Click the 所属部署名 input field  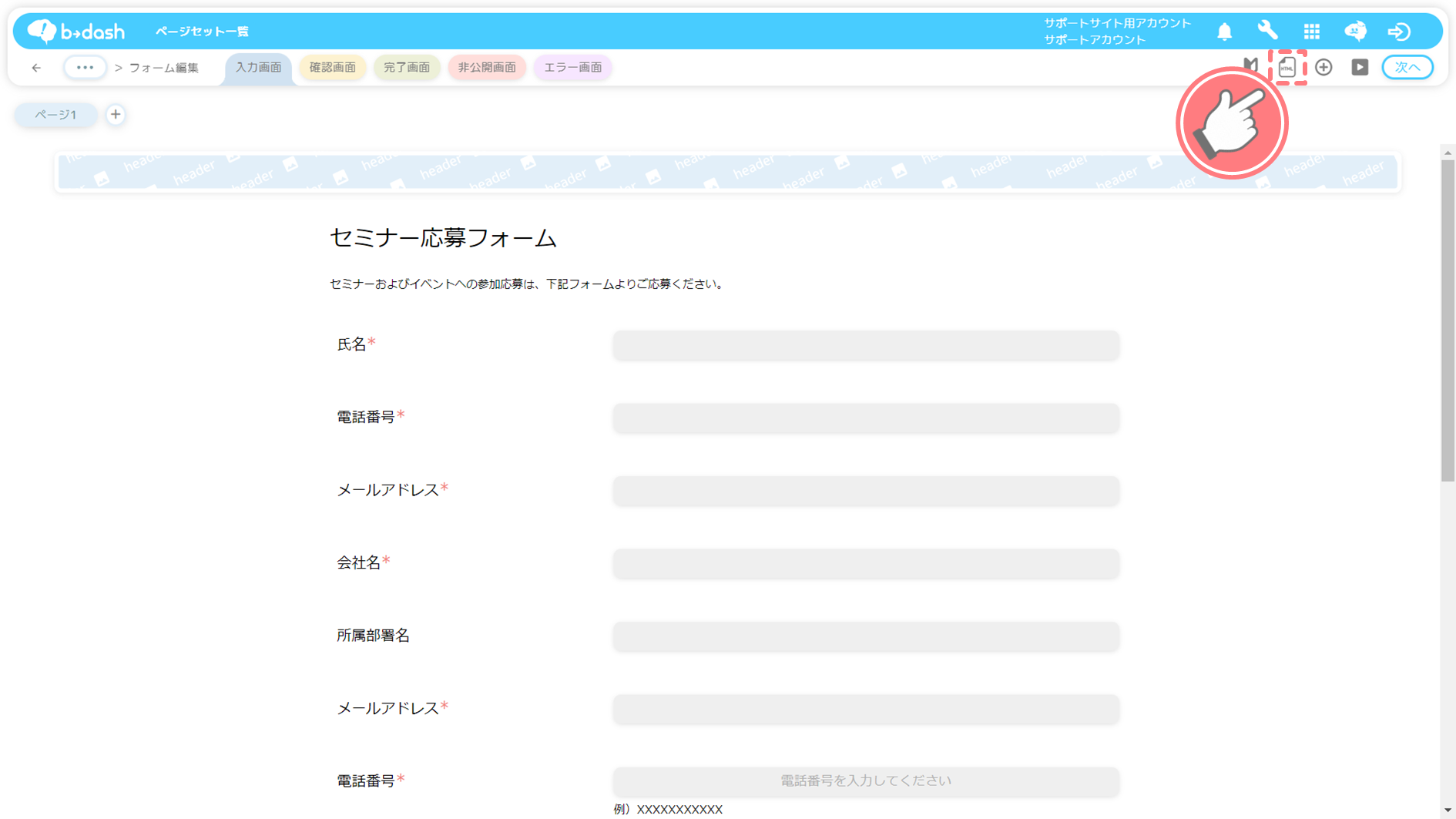coord(866,636)
